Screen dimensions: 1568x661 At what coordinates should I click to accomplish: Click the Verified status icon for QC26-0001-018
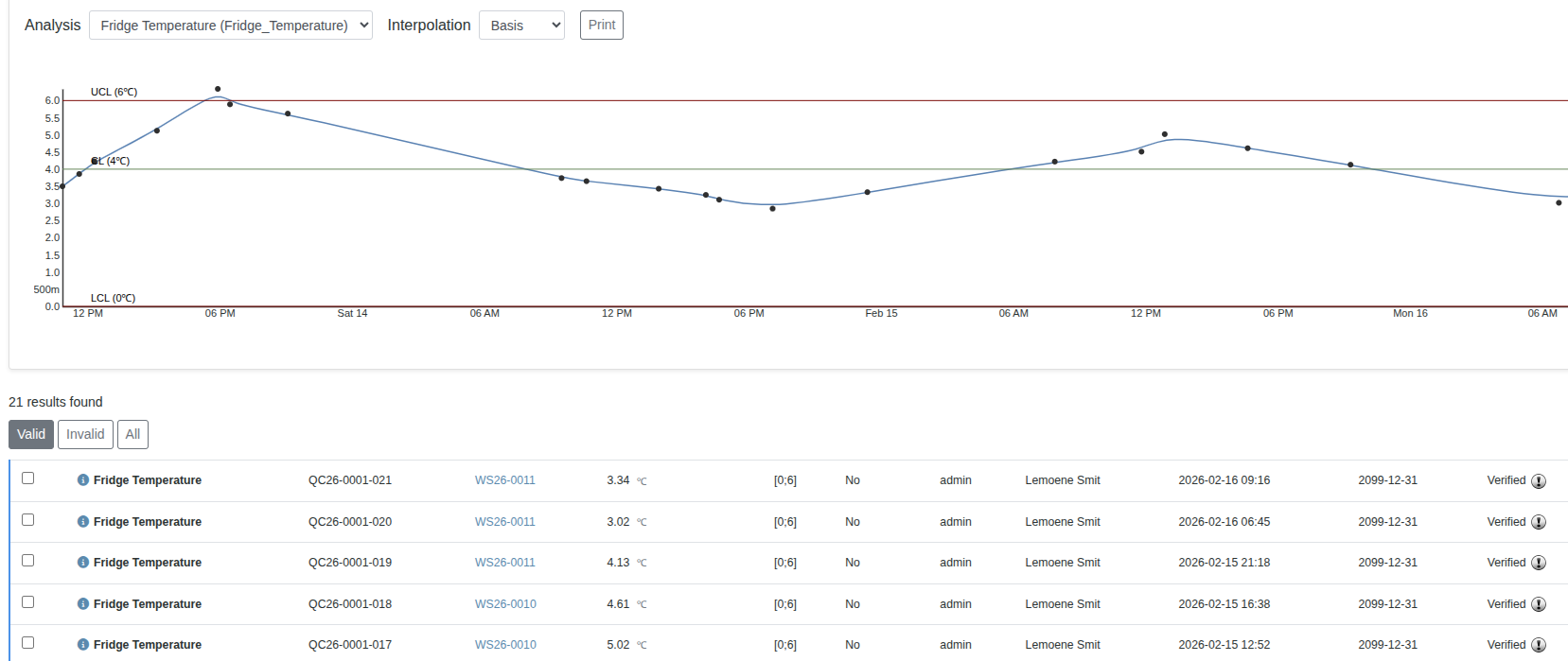1539,605
